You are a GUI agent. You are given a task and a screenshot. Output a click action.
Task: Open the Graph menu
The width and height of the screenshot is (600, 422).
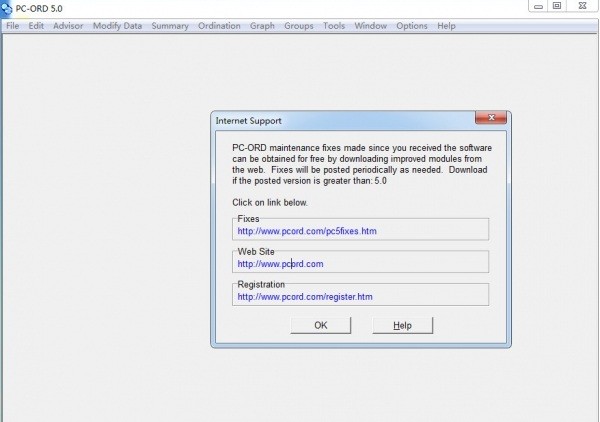pos(262,26)
